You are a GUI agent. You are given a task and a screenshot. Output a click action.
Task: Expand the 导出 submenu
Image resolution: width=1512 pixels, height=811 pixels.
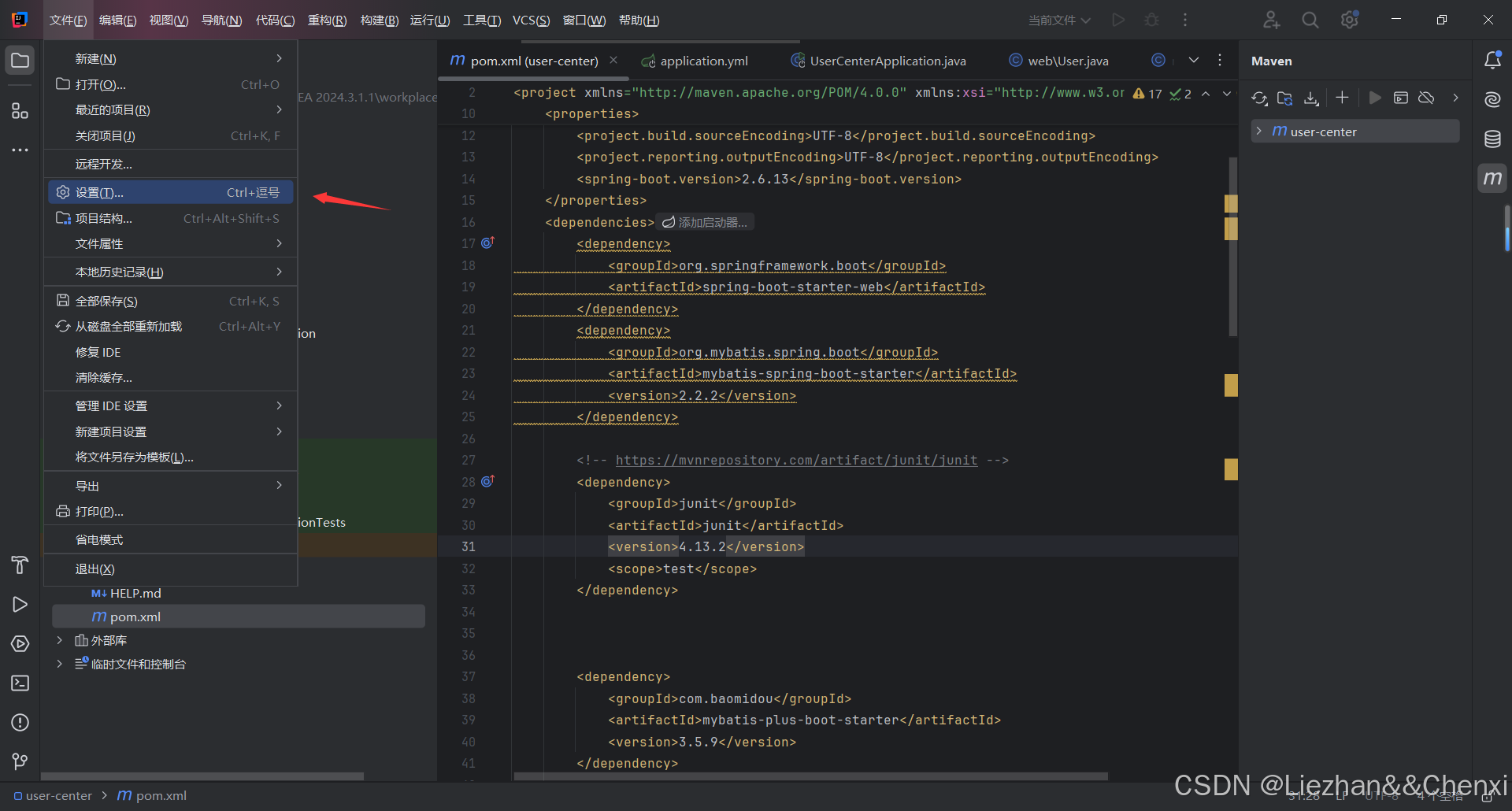coord(171,487)
